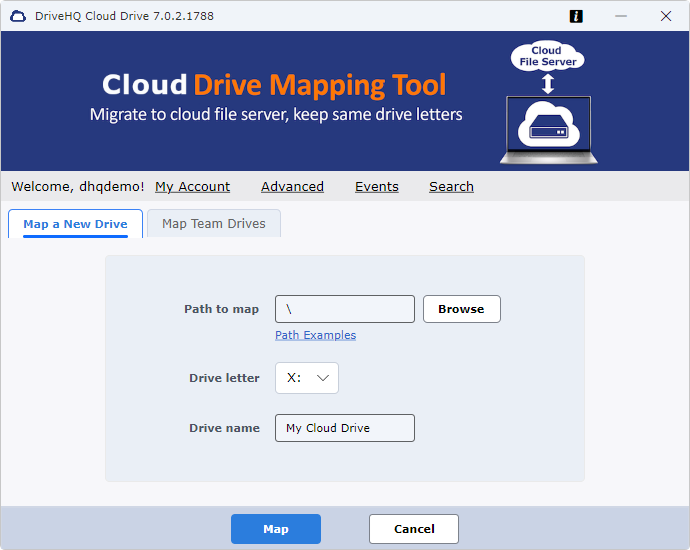Image resolution: width=690 pixels, height=550 pixels.
Task: Click the DriveHQ cloud logo icon
Action: coord(18,16)
